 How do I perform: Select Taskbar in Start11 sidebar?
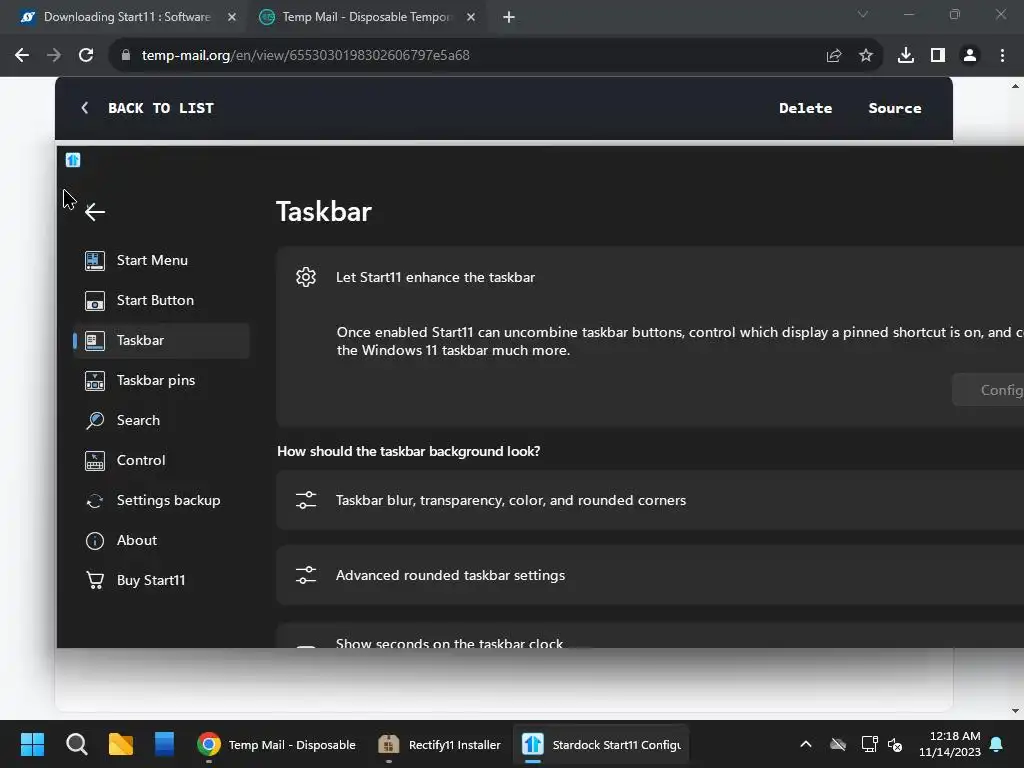(161, 340)
